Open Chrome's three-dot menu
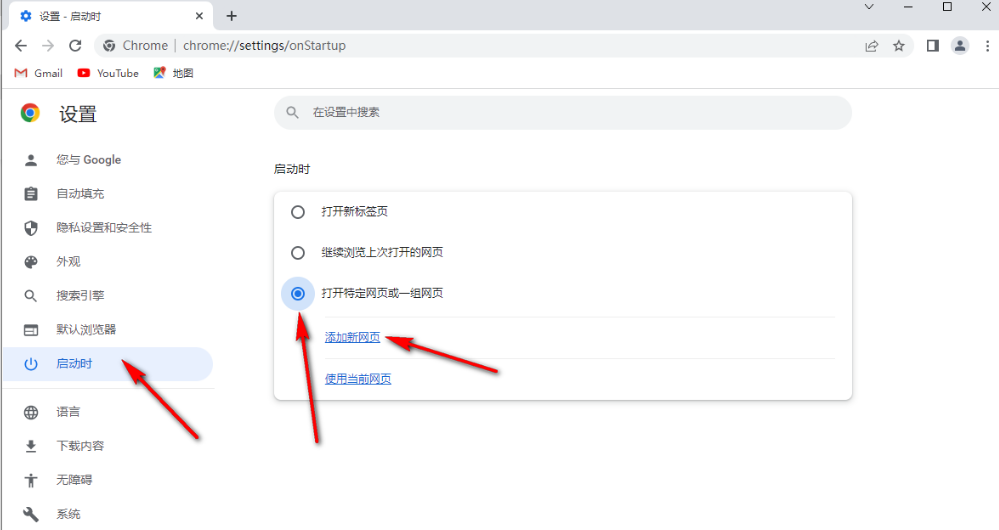This screenshot has width=999, height=530. click(x=988, y=46)
